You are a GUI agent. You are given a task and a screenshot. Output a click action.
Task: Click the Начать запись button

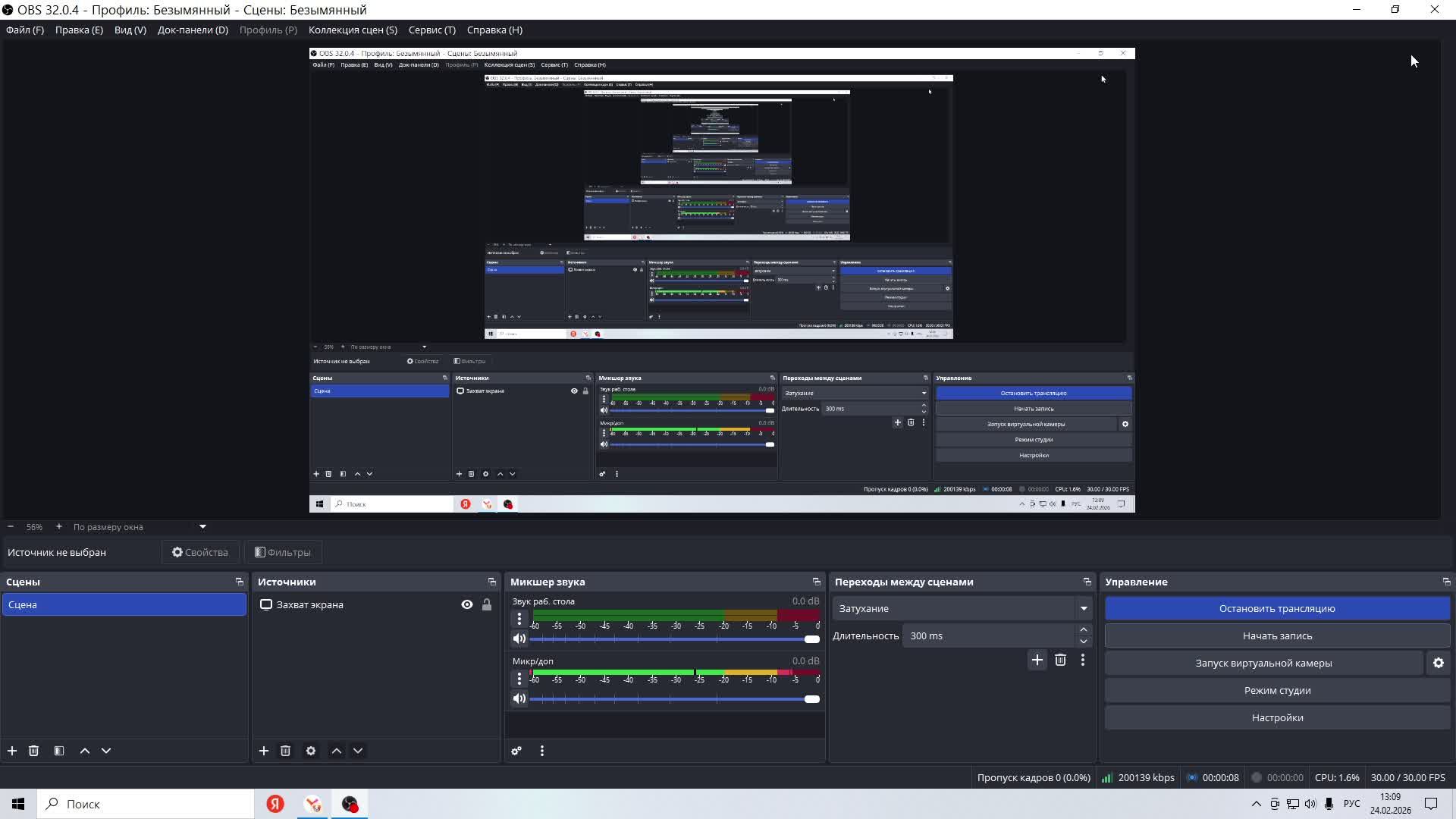tap(1277, 635)
